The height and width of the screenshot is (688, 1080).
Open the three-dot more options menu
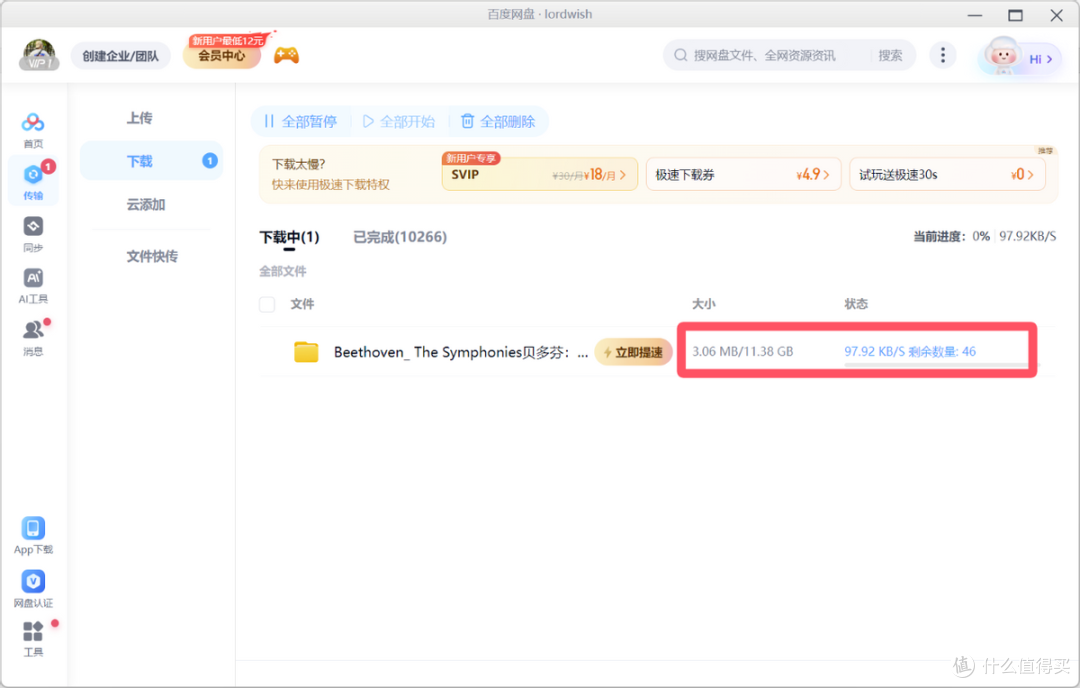tap(943, 55)
